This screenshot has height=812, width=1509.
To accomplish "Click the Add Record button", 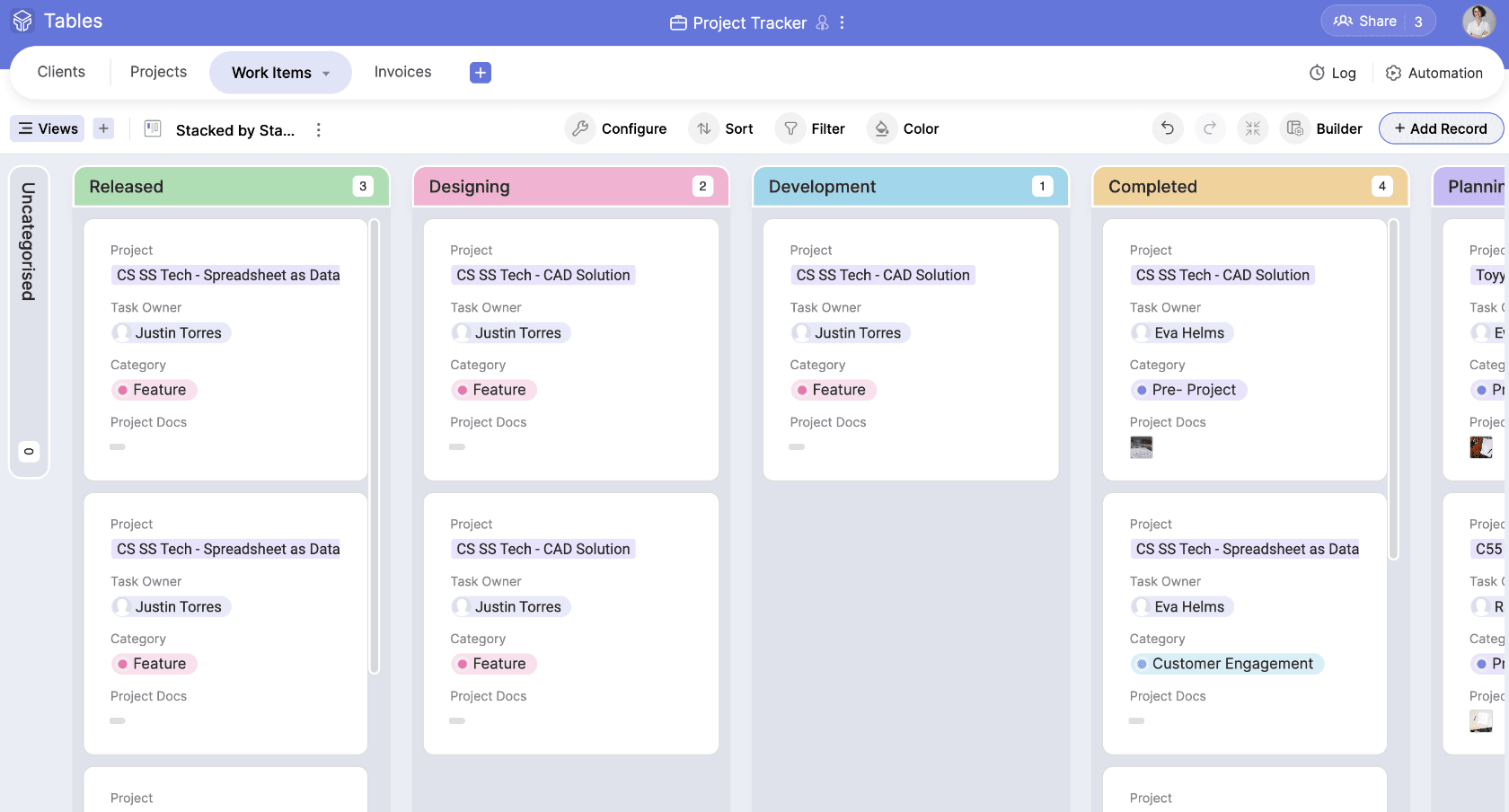I will click(x=1441, y=128).
